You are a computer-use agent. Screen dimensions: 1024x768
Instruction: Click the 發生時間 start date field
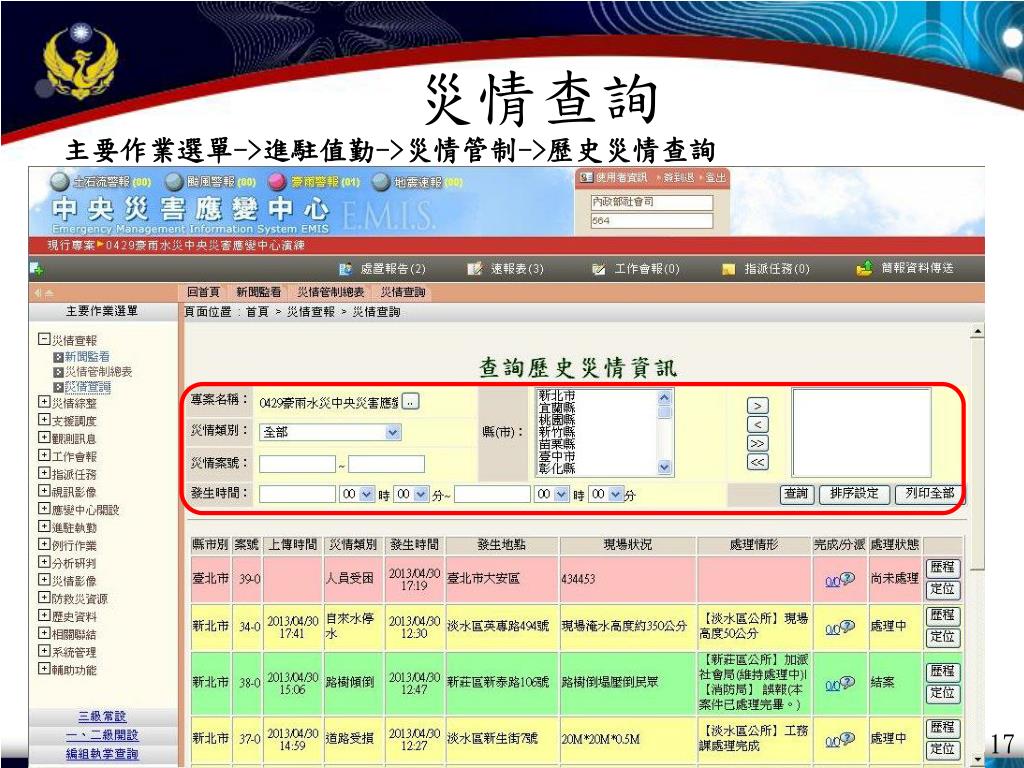297,494
